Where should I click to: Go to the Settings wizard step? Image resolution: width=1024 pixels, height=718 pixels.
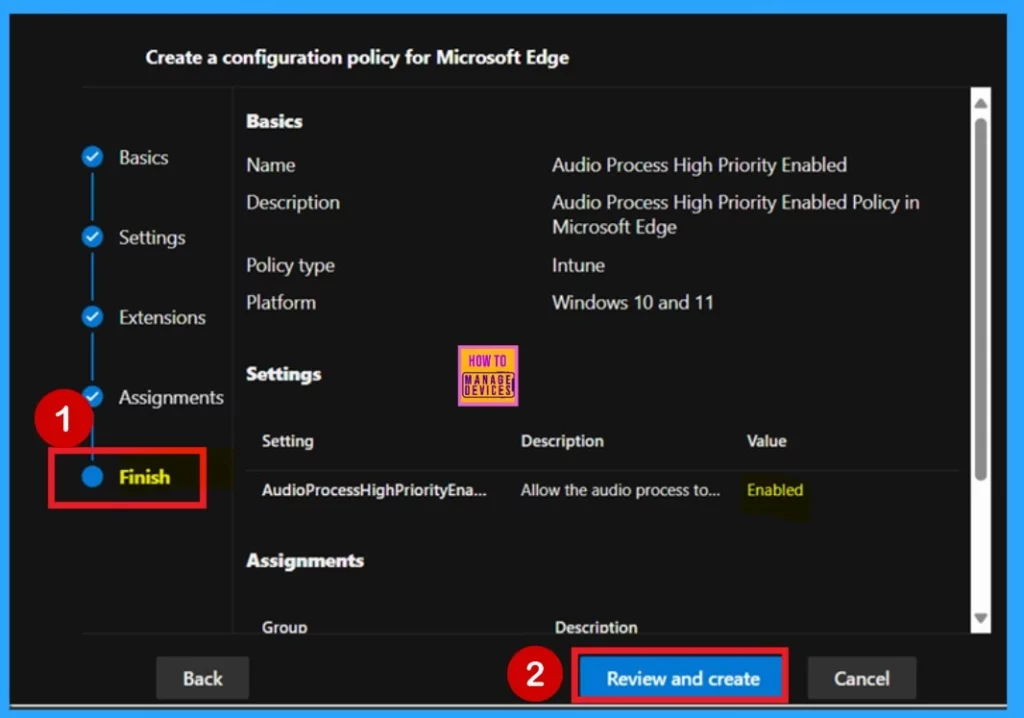(152, 237)
